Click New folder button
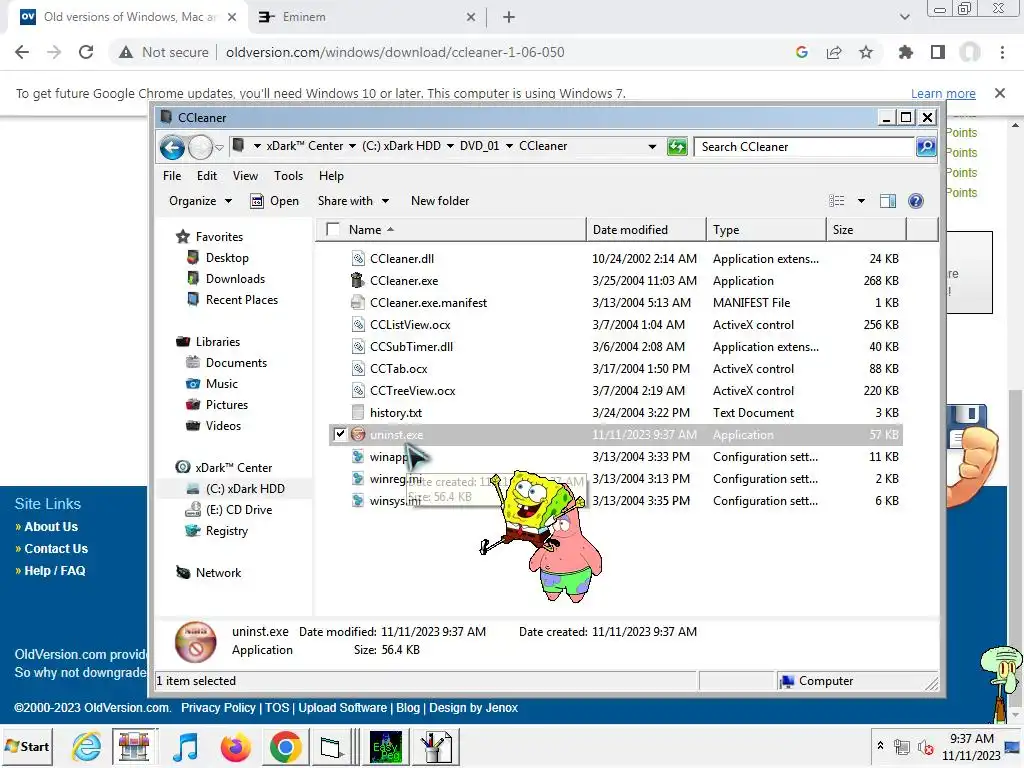The height and width of the screenshot is (768, 1024). click(440, 201)
